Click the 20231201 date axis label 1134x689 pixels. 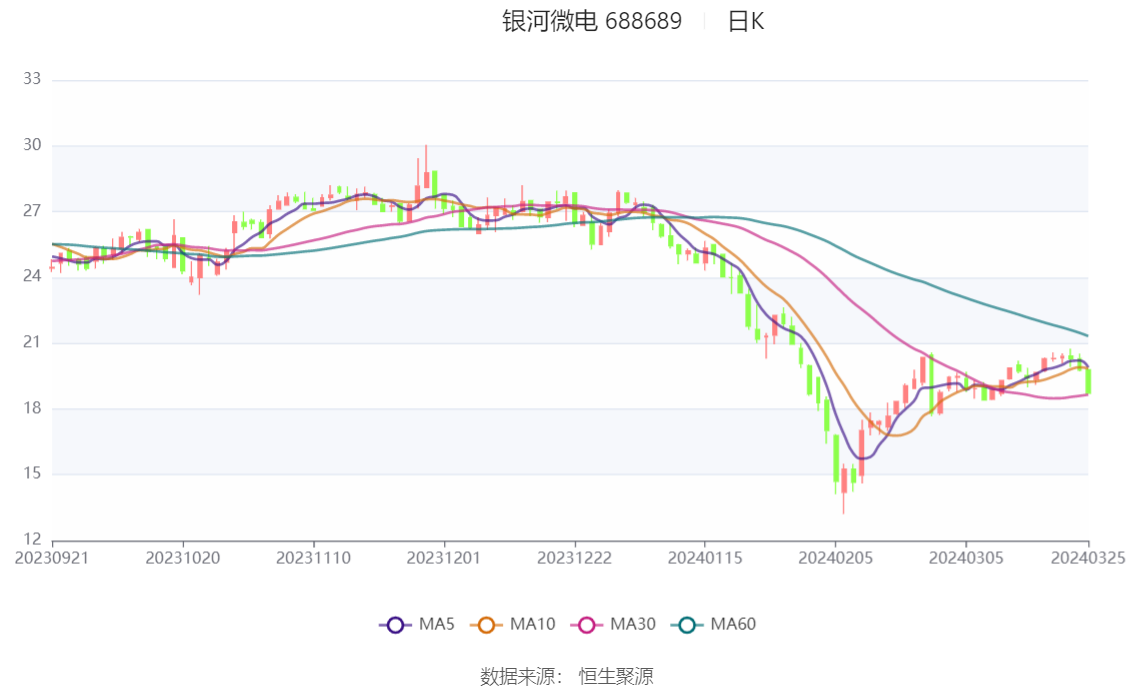[443, 558]
